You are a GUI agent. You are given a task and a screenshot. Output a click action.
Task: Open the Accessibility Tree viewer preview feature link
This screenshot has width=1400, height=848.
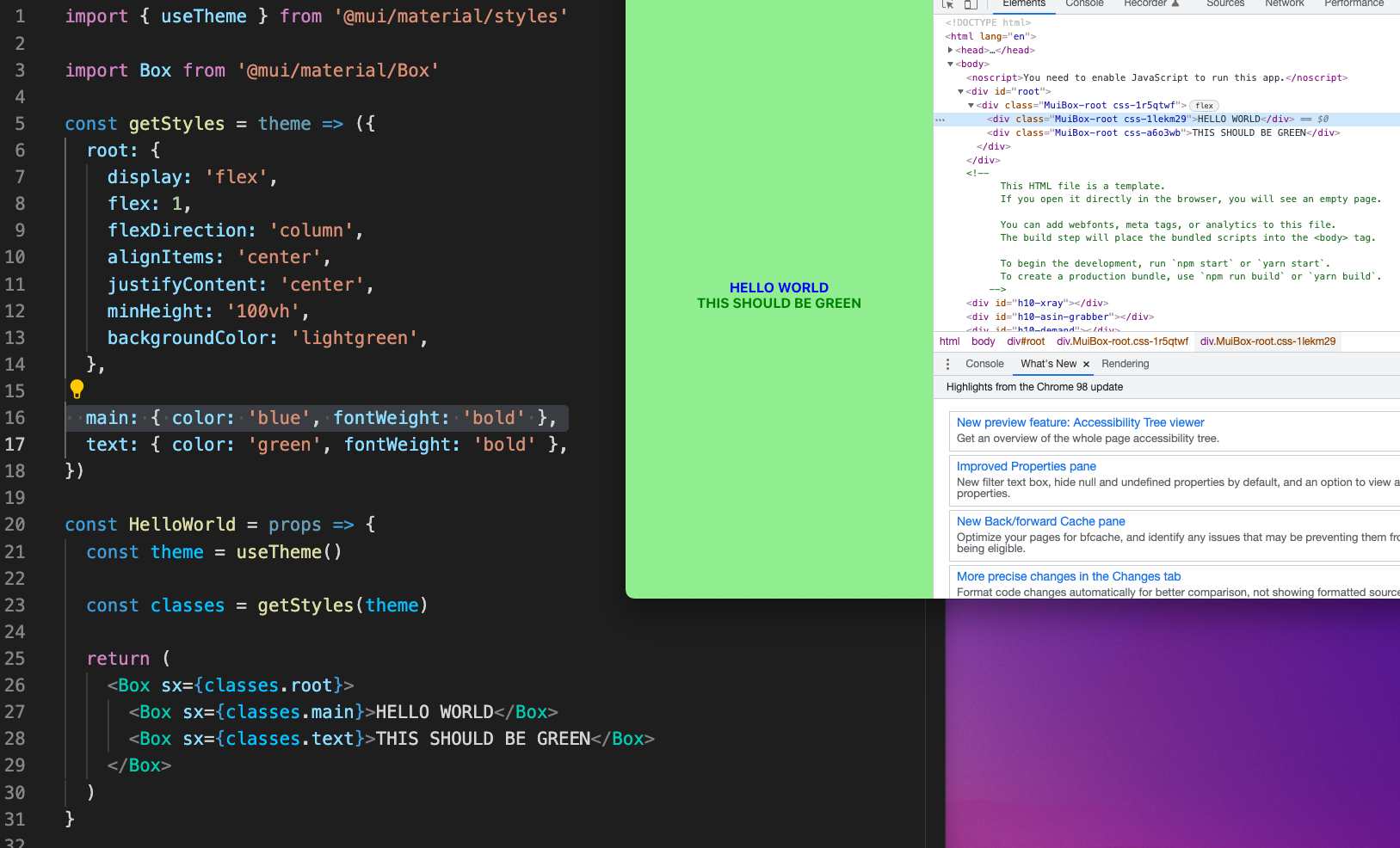(x=1080, y=422)
